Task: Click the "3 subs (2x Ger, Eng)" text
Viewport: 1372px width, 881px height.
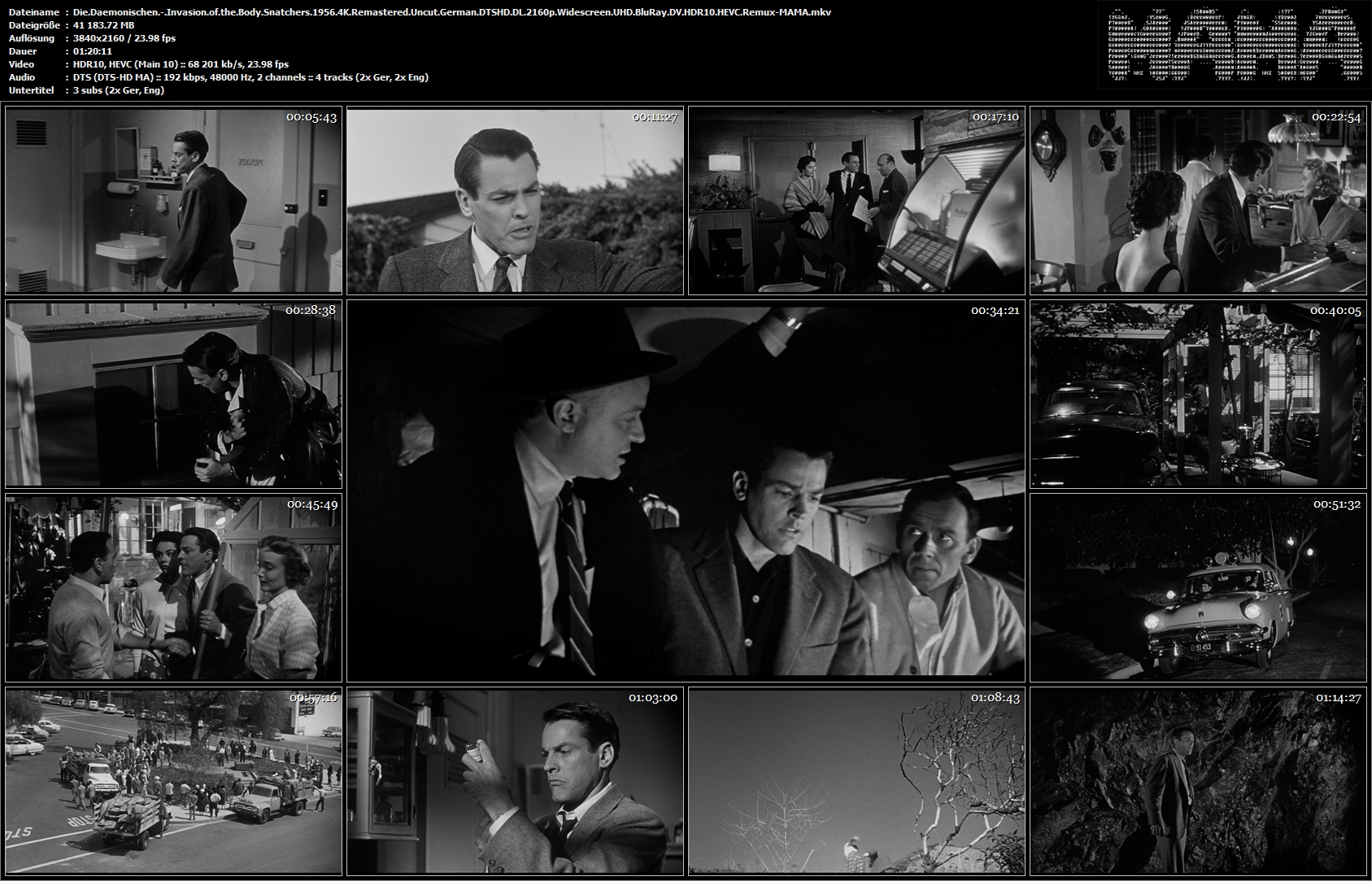Action: click(x=119, y=90)
